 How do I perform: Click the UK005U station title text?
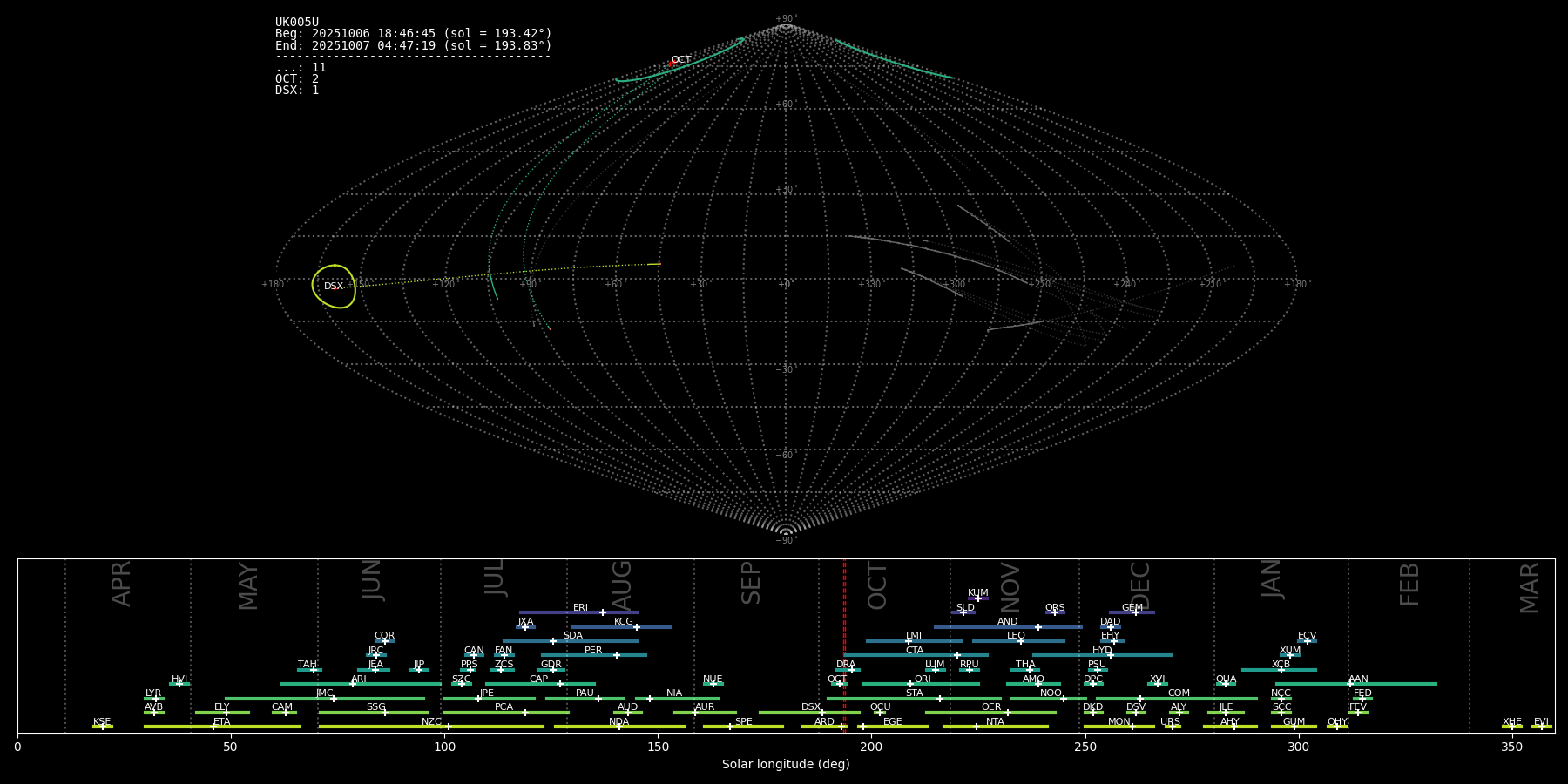tap(297, 23)
